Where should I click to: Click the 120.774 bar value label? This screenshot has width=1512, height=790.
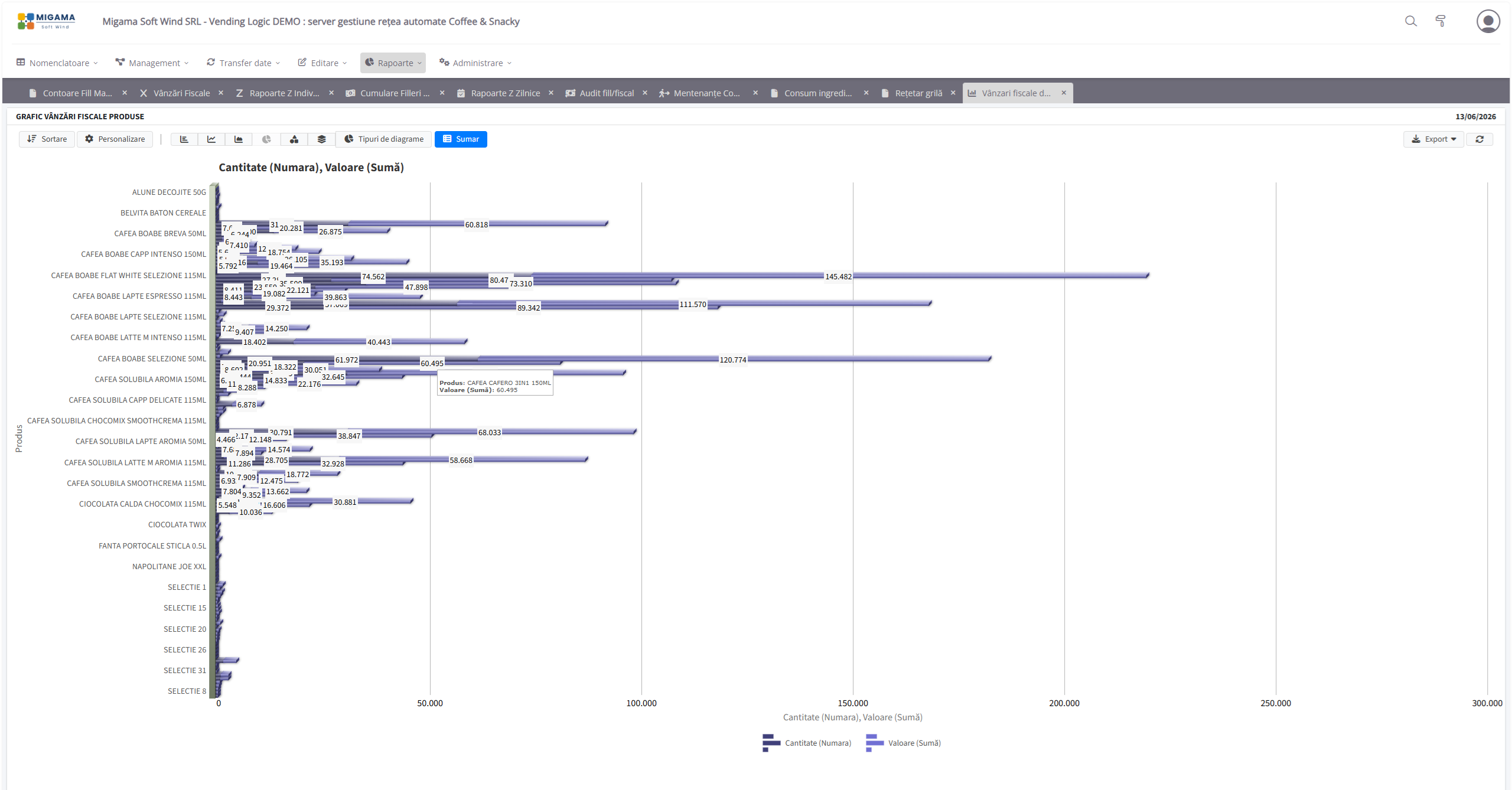(x=733, y=360)
